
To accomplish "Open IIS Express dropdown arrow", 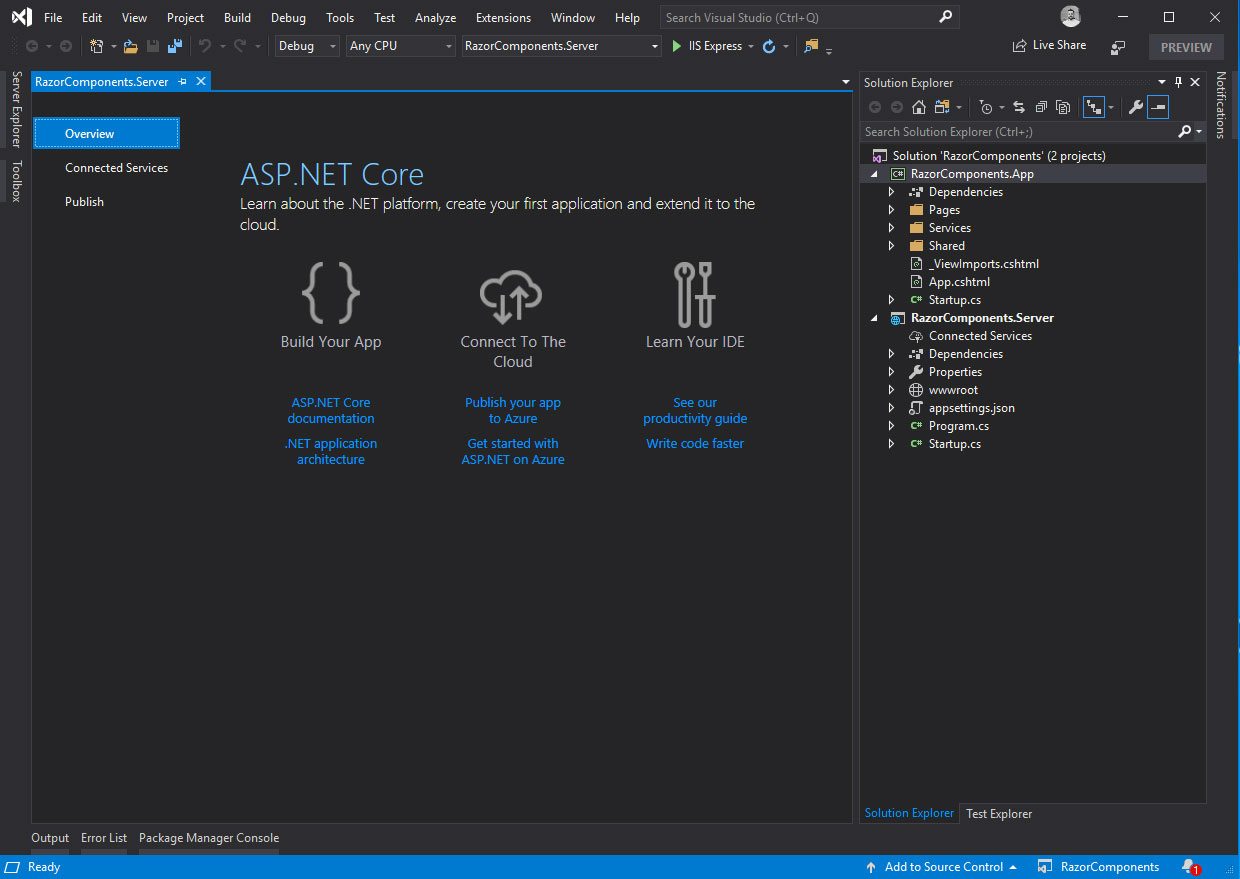I will point(750,46).
